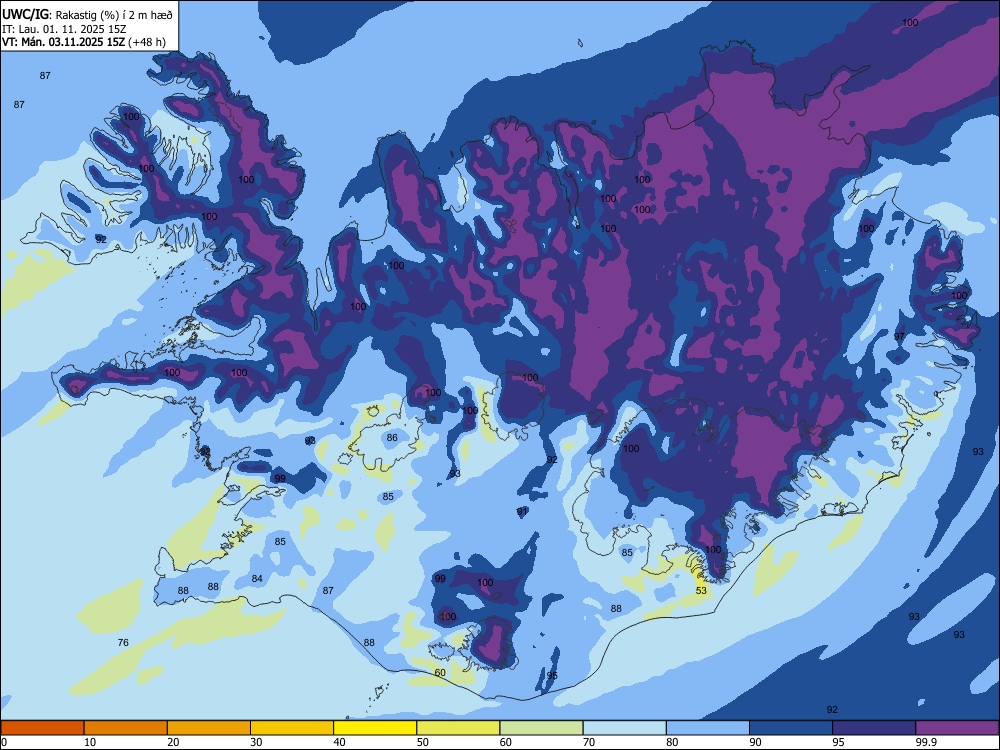Click the '80' tick label on legend
Viewport: 1000px width, 750px height.
pos(672,742)
